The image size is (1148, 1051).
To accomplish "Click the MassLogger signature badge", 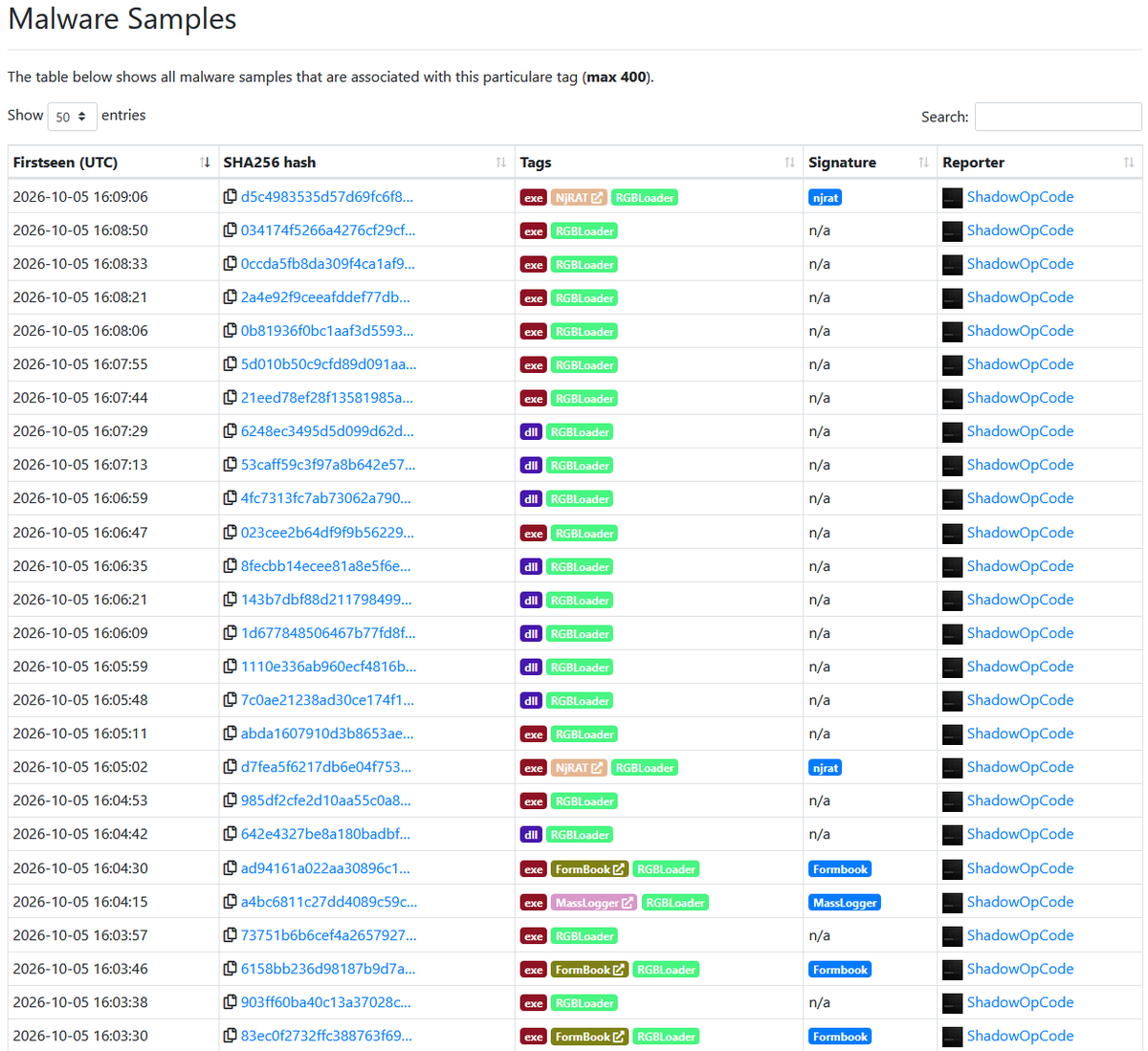I will point(845,903).
